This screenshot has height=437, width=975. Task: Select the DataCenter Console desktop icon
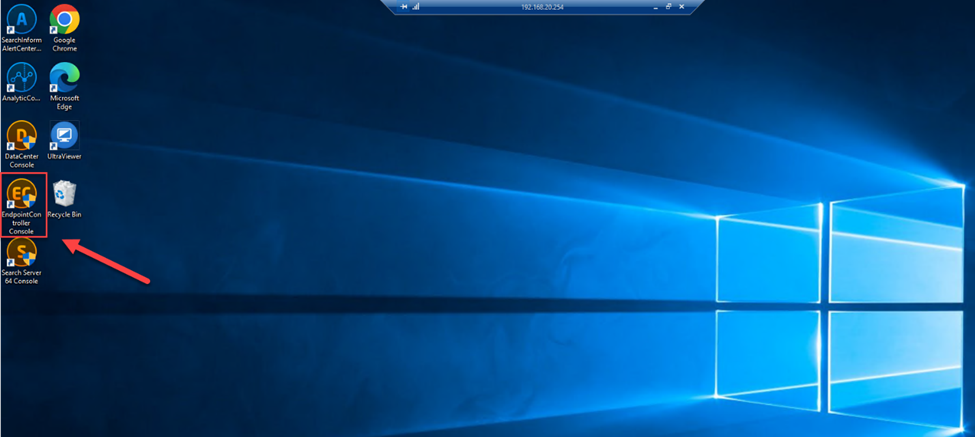pos(21,135)
